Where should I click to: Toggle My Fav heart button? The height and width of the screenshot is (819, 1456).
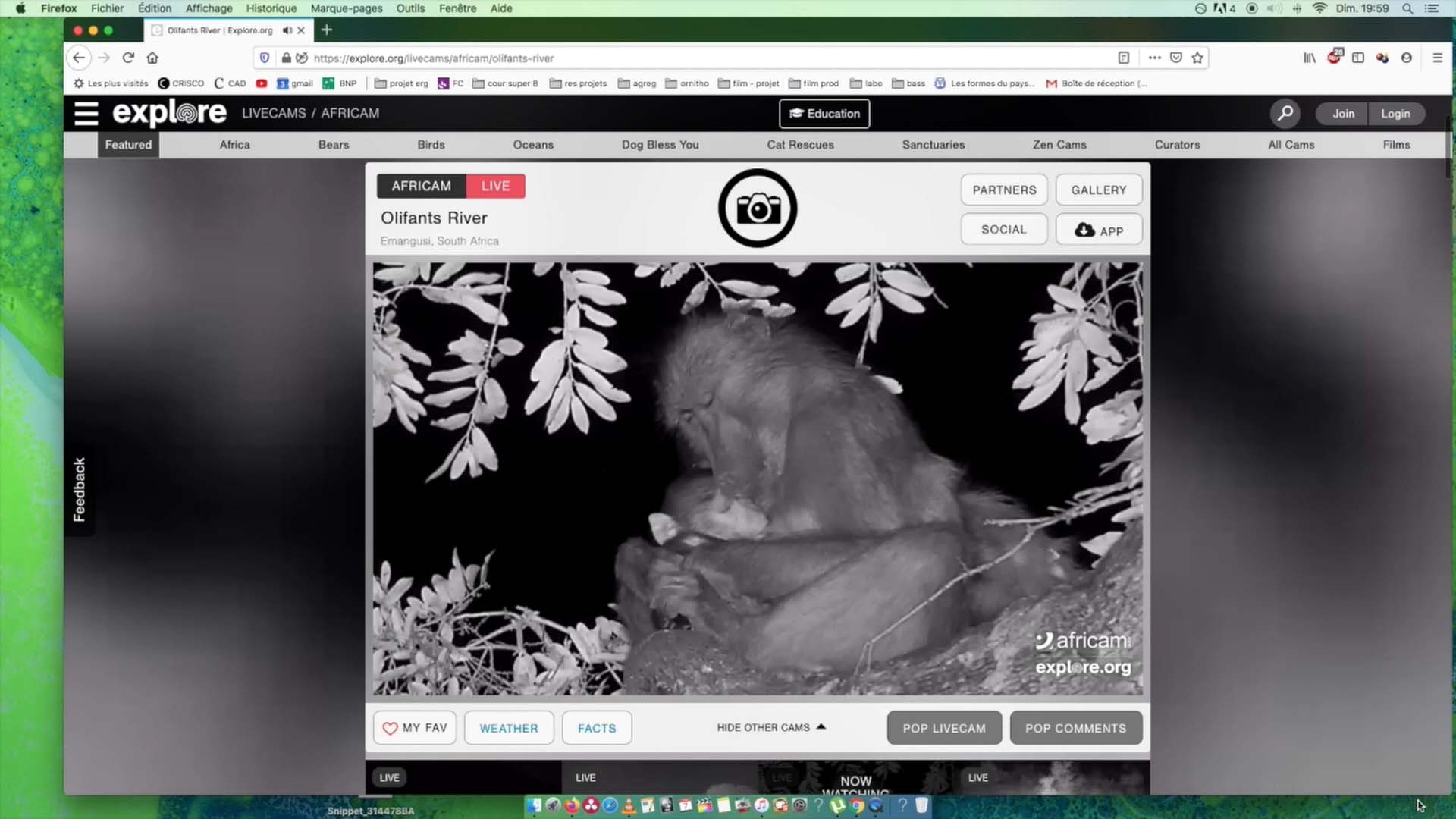click(x=415, y=728)
